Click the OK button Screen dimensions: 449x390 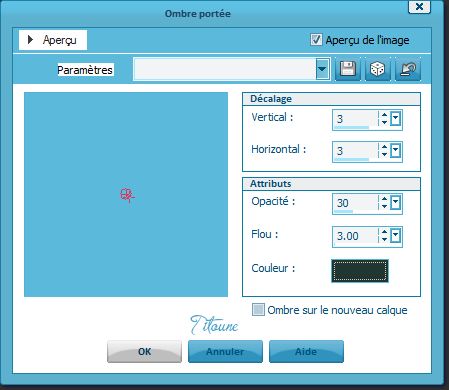point(144,351)
